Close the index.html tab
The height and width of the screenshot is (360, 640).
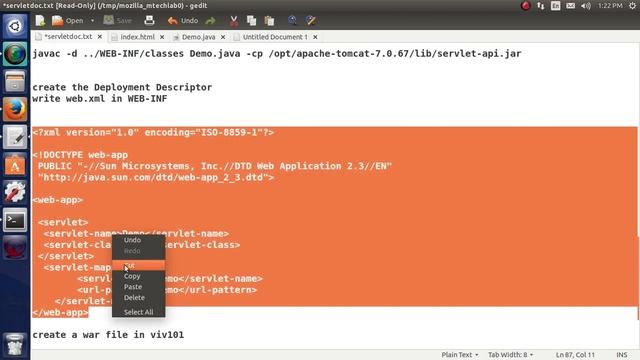click(x=162, y=37)
